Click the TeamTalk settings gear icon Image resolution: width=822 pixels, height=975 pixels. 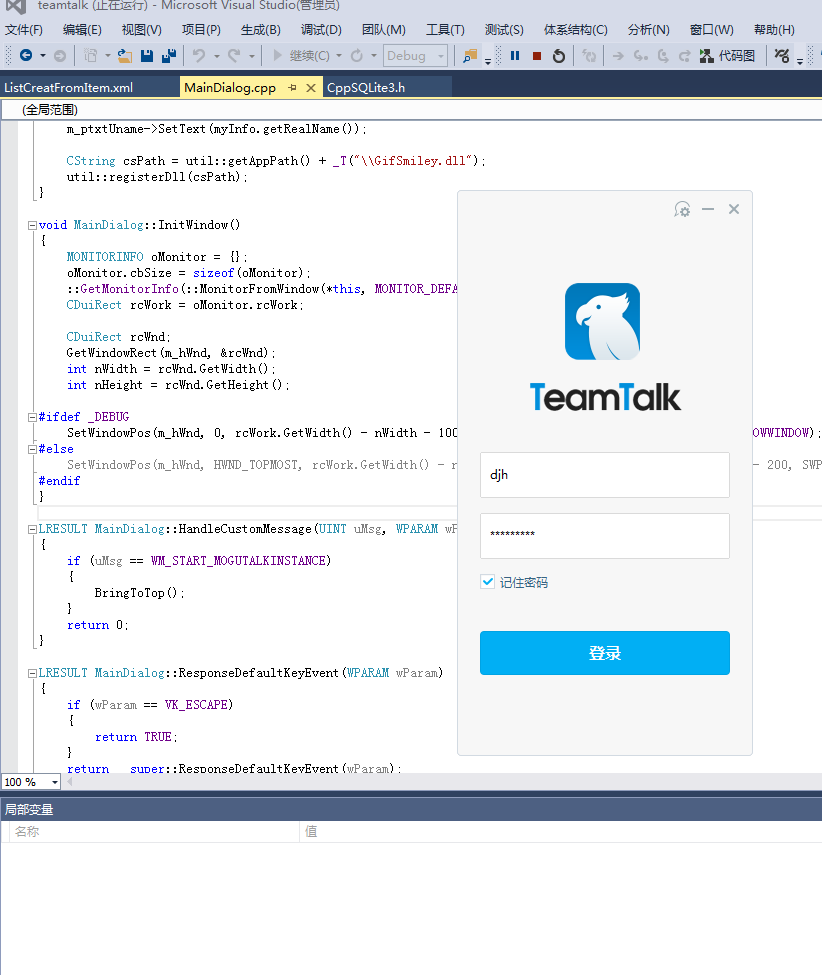click(x=682, y=210)
